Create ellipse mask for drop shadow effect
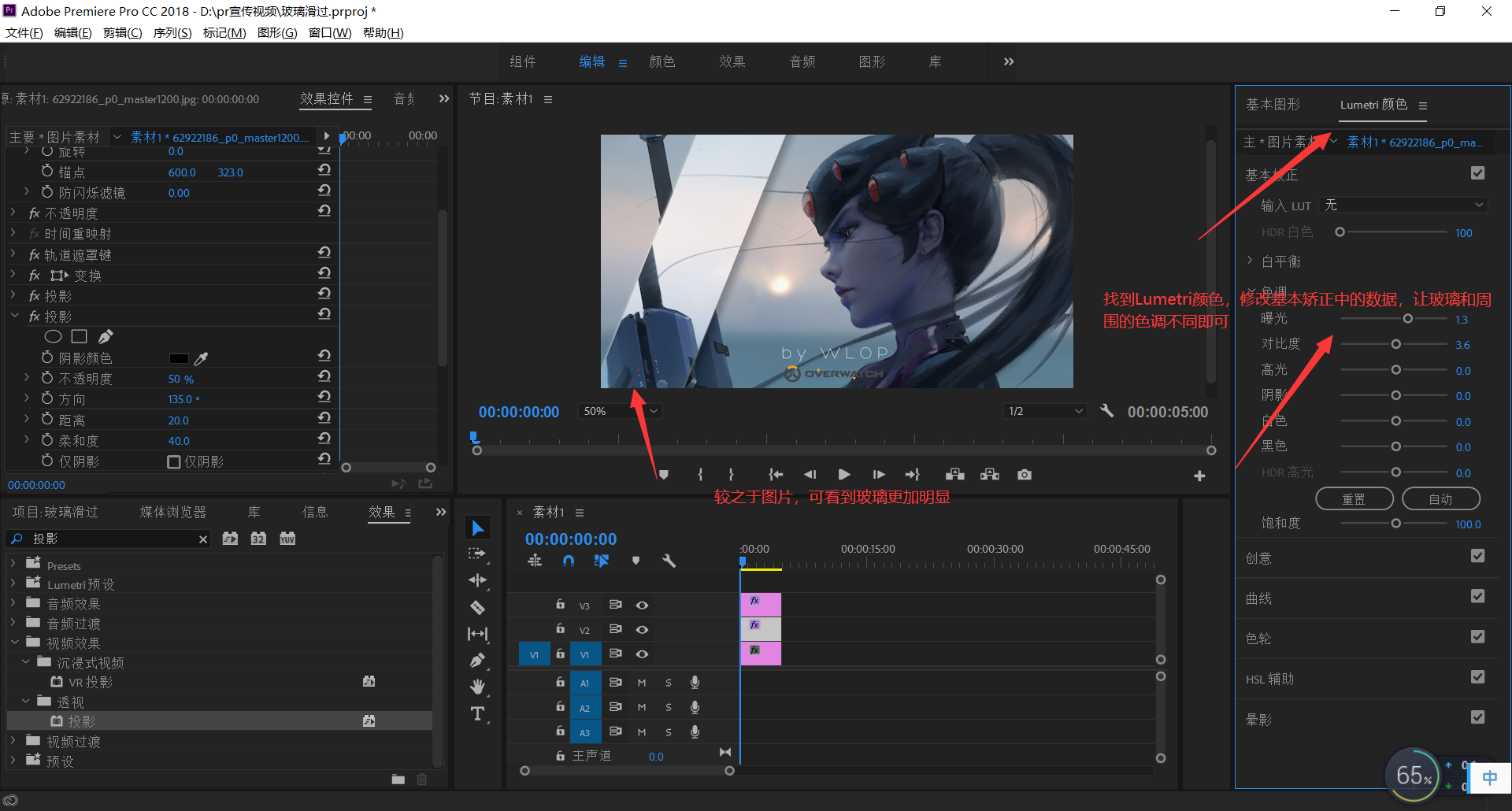This screenshot has height=811, width=1512. pyautogui.click(x=53, y=337)
